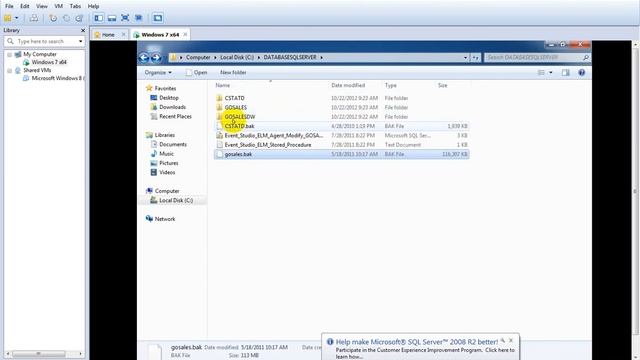Close the Library panel
The width and height of the screenshot is (640, 360).
(83, 31)
